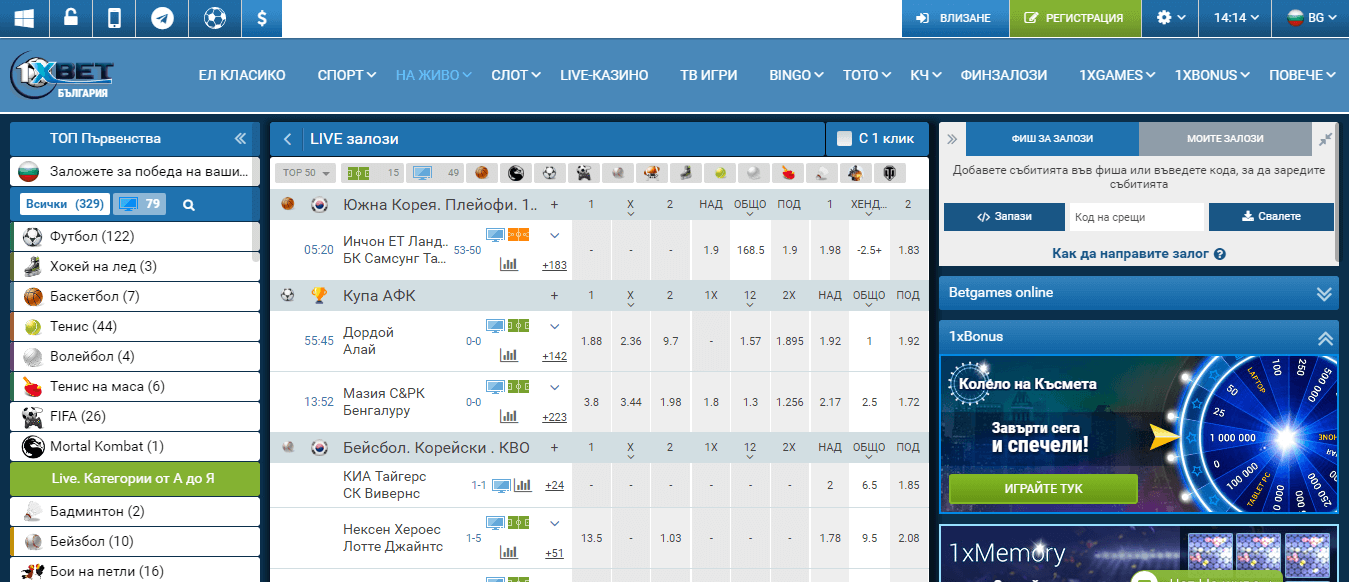The width and height of the screenshot is (1349, 582).
Task: Open the LIVE-КАЗИНО menu item
Action: [x=604, y=75]
